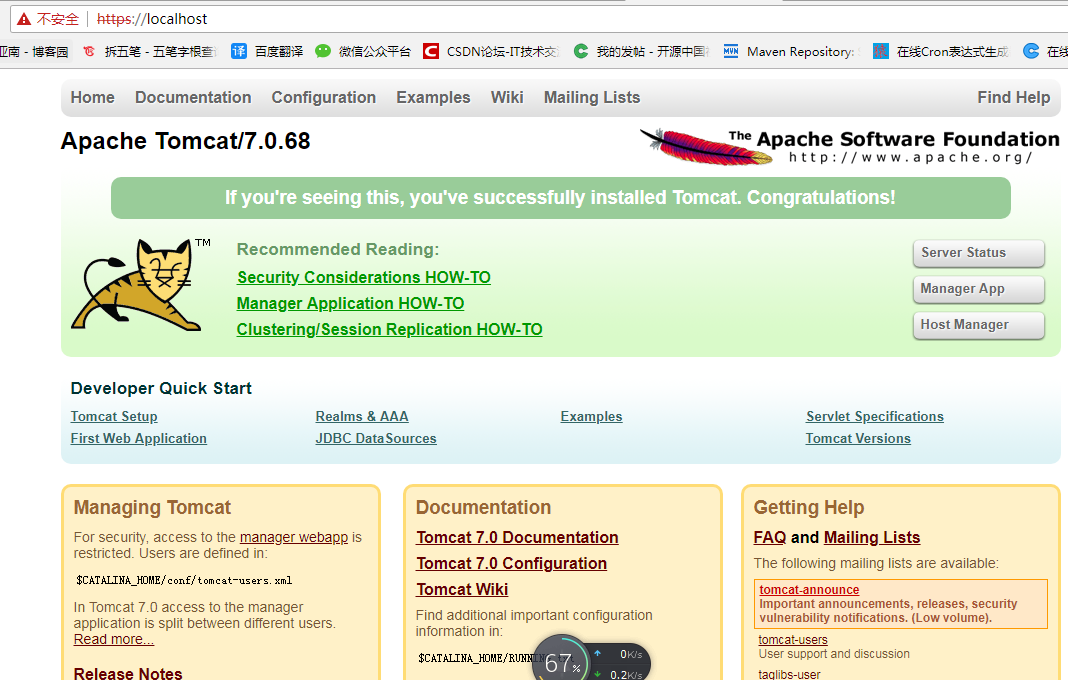Click the Developer Quick Start heading
The width and height of the screenshot is (1068, 680).
coord(161,388)
